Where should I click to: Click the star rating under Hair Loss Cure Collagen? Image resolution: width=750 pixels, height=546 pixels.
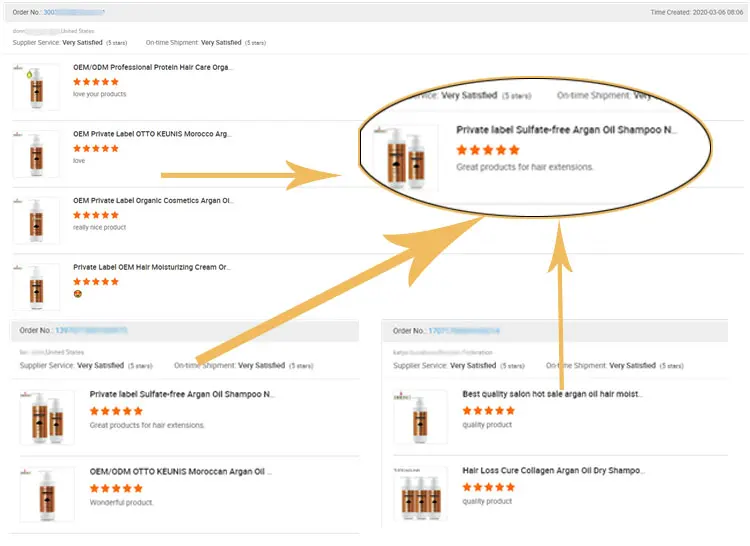click(x=489, y=487)
